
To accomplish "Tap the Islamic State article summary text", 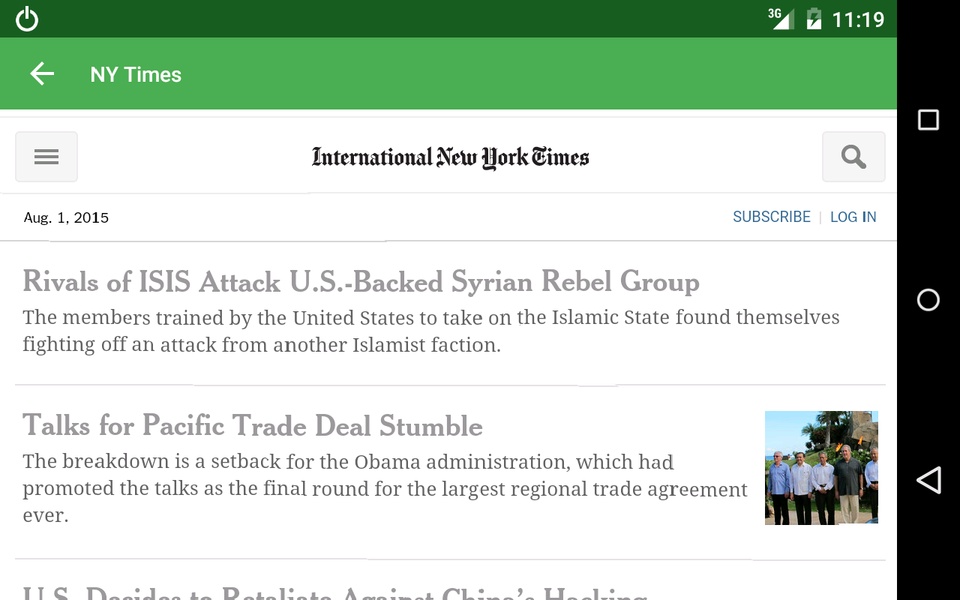I will click(431, 331).
